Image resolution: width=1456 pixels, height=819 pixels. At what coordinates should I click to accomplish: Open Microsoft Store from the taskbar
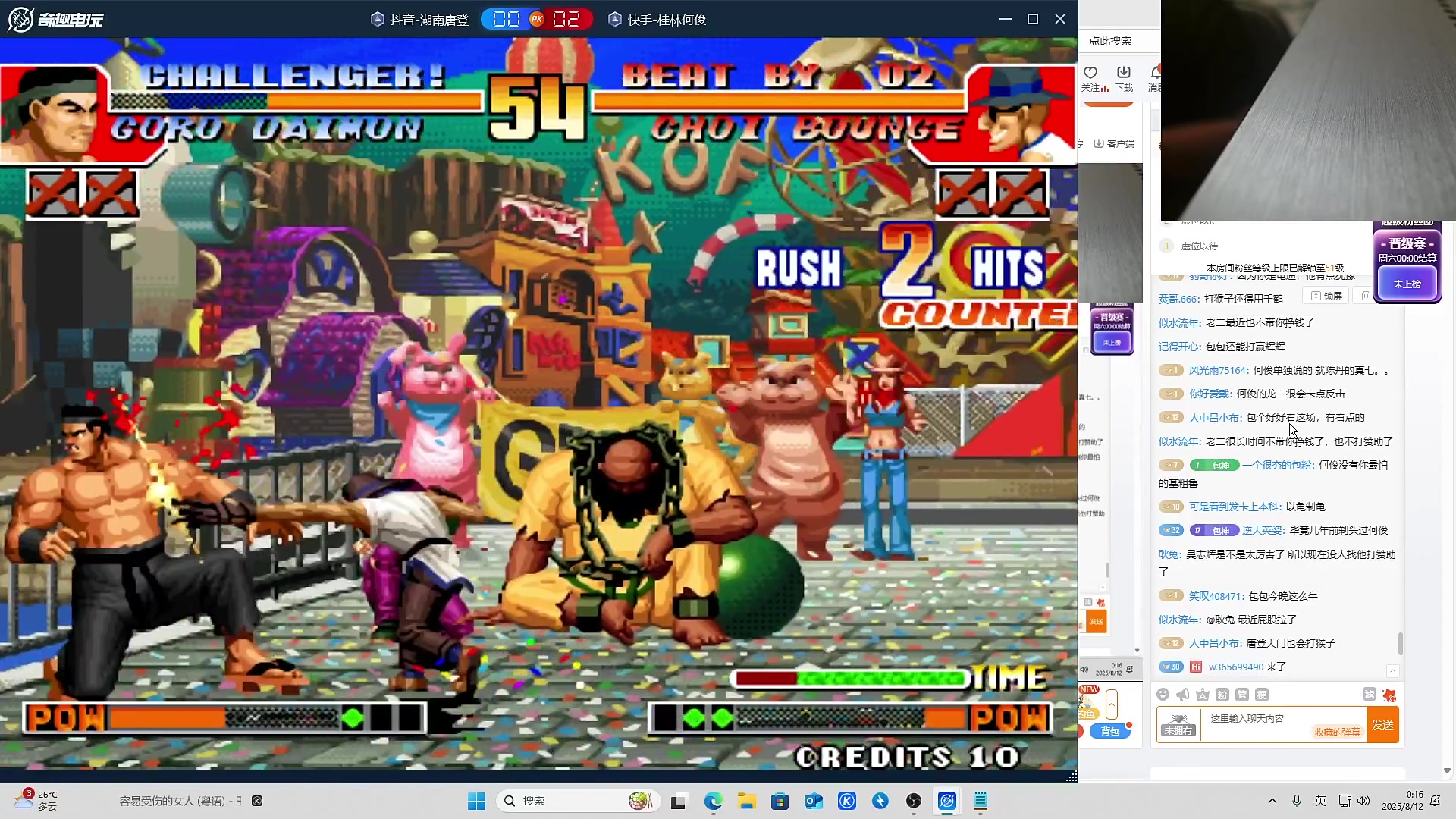click(x=780, y=801)
